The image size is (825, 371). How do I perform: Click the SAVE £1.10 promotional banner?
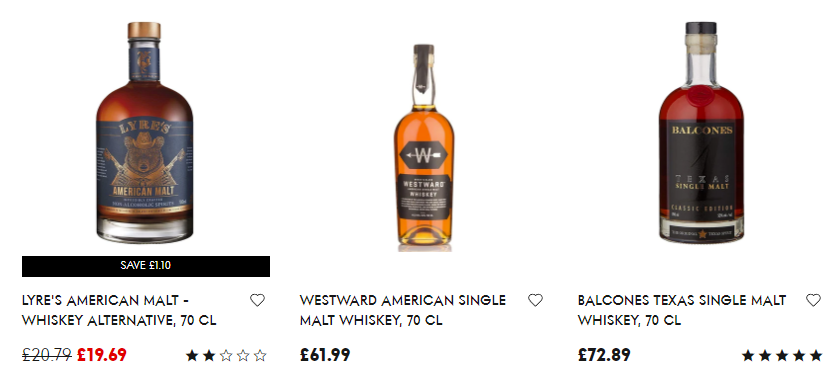[146, 266]
